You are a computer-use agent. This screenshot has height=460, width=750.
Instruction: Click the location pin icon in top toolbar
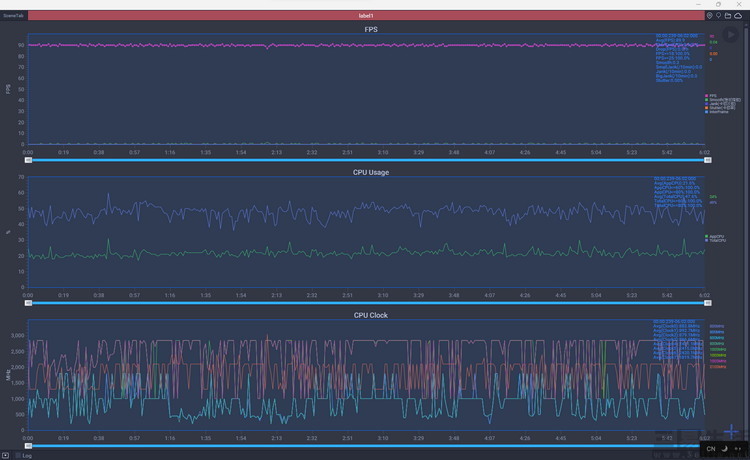point(709,16)
